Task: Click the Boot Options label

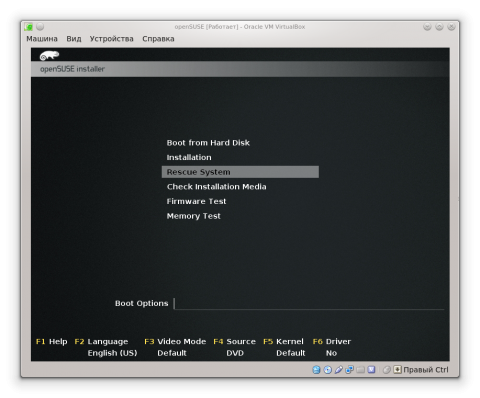Action: pos(142,303)
